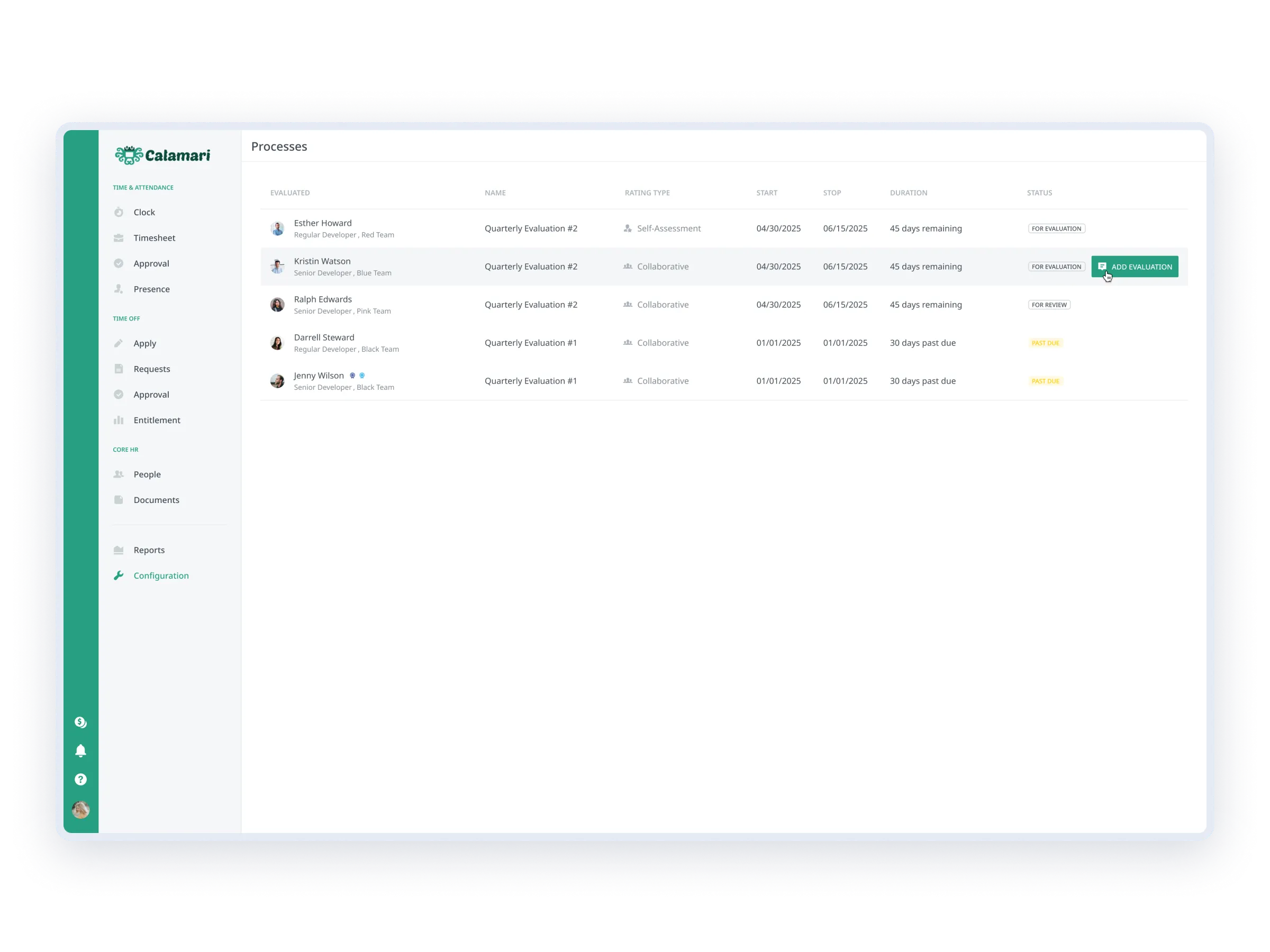
Task: Open the Entitlement bar-chart icon
Action: 119,420
